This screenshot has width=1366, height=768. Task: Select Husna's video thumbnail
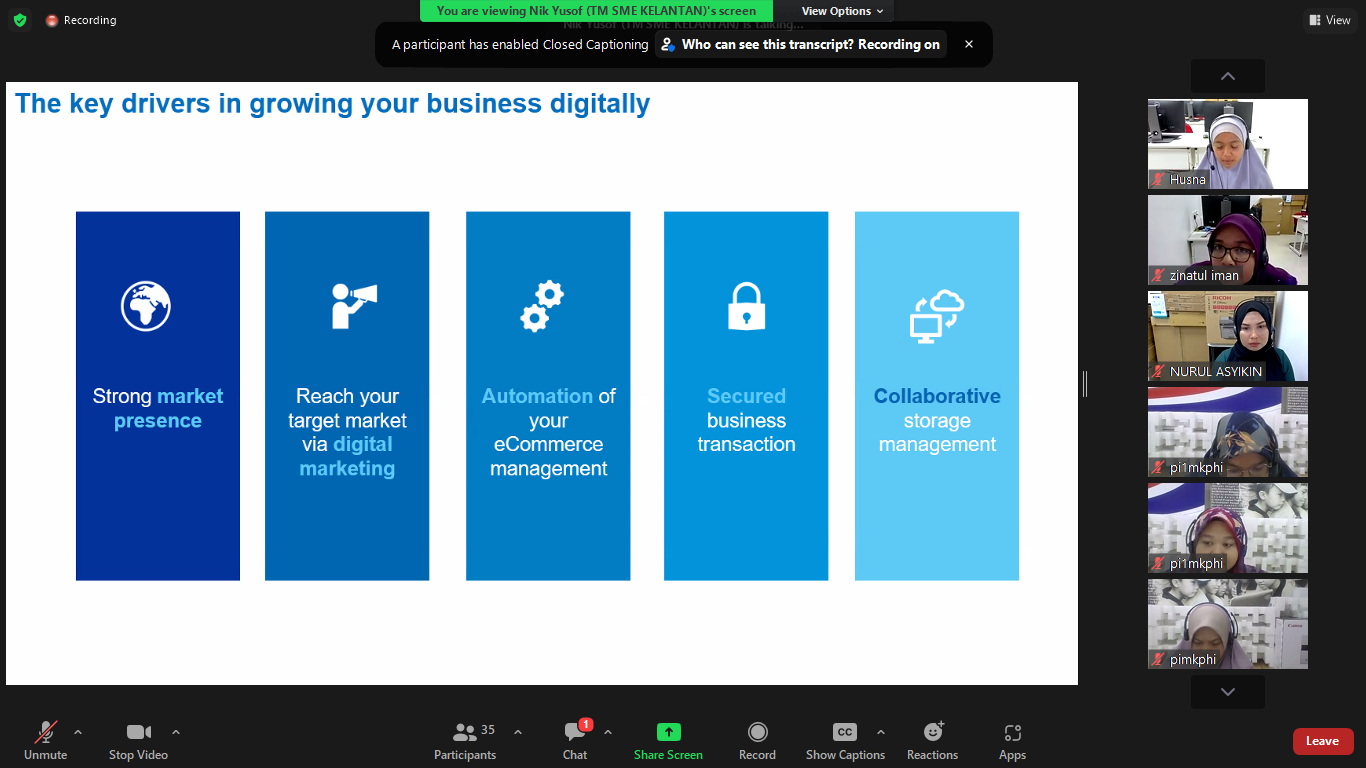point(1227,144)
